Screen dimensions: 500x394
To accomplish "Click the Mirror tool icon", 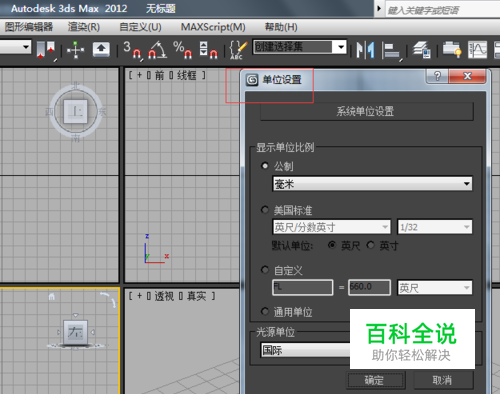I will [365, 50].
